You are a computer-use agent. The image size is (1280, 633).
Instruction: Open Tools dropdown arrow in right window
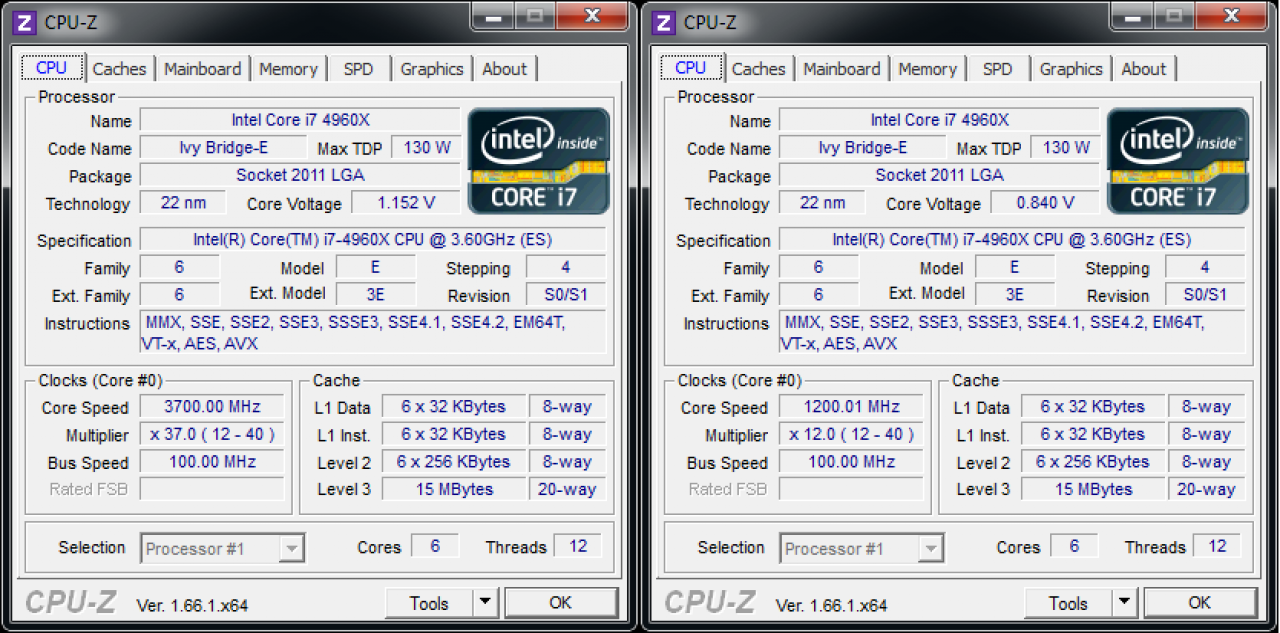(1123, 603)
